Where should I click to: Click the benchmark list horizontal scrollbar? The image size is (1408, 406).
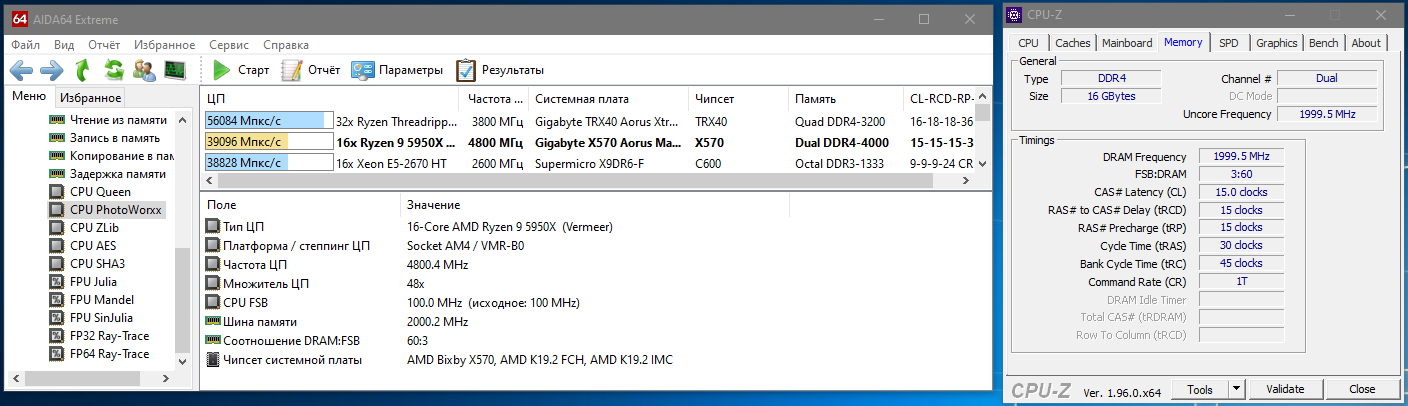[580, 181]
